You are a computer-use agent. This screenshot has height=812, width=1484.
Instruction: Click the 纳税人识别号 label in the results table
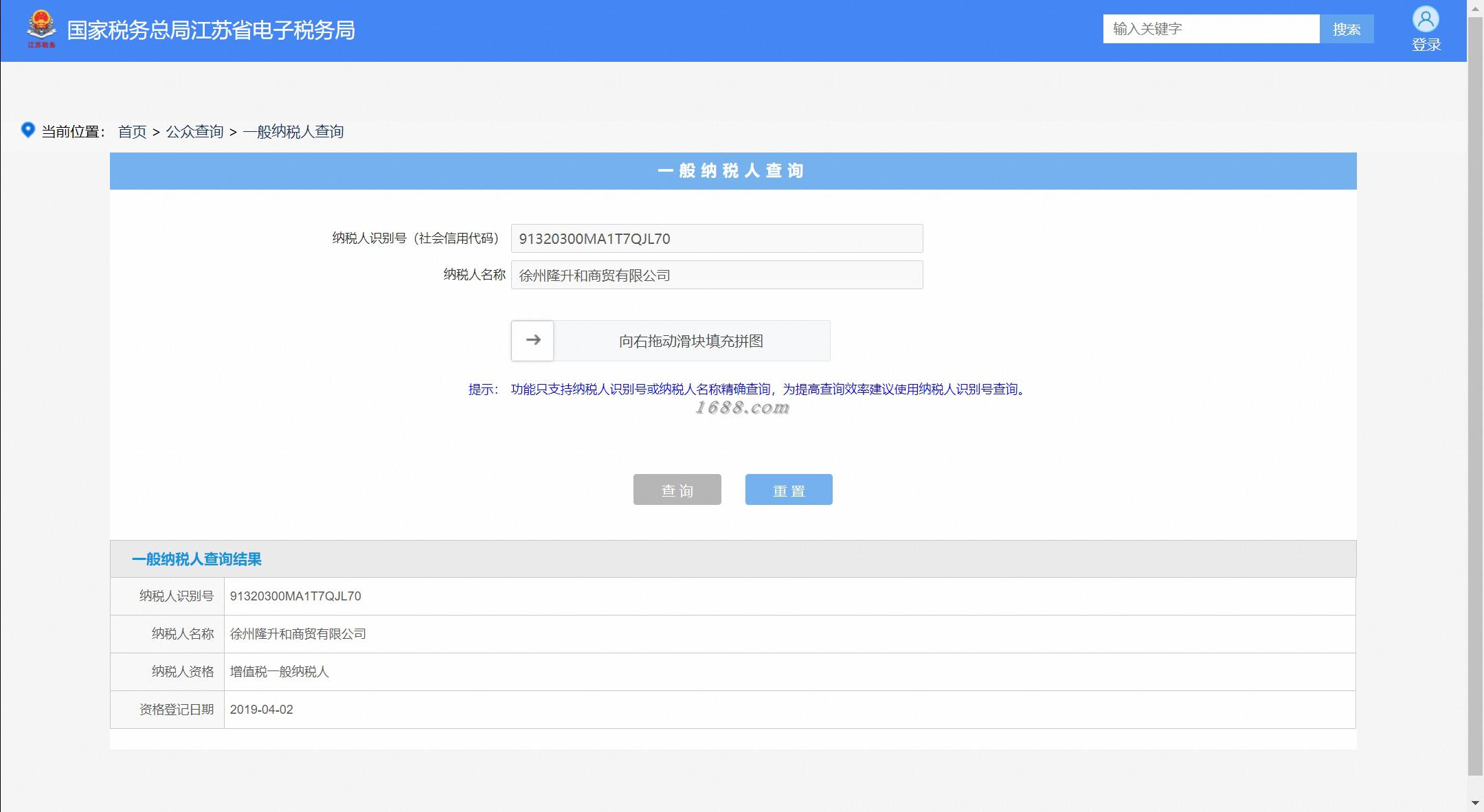click(177, 596)
